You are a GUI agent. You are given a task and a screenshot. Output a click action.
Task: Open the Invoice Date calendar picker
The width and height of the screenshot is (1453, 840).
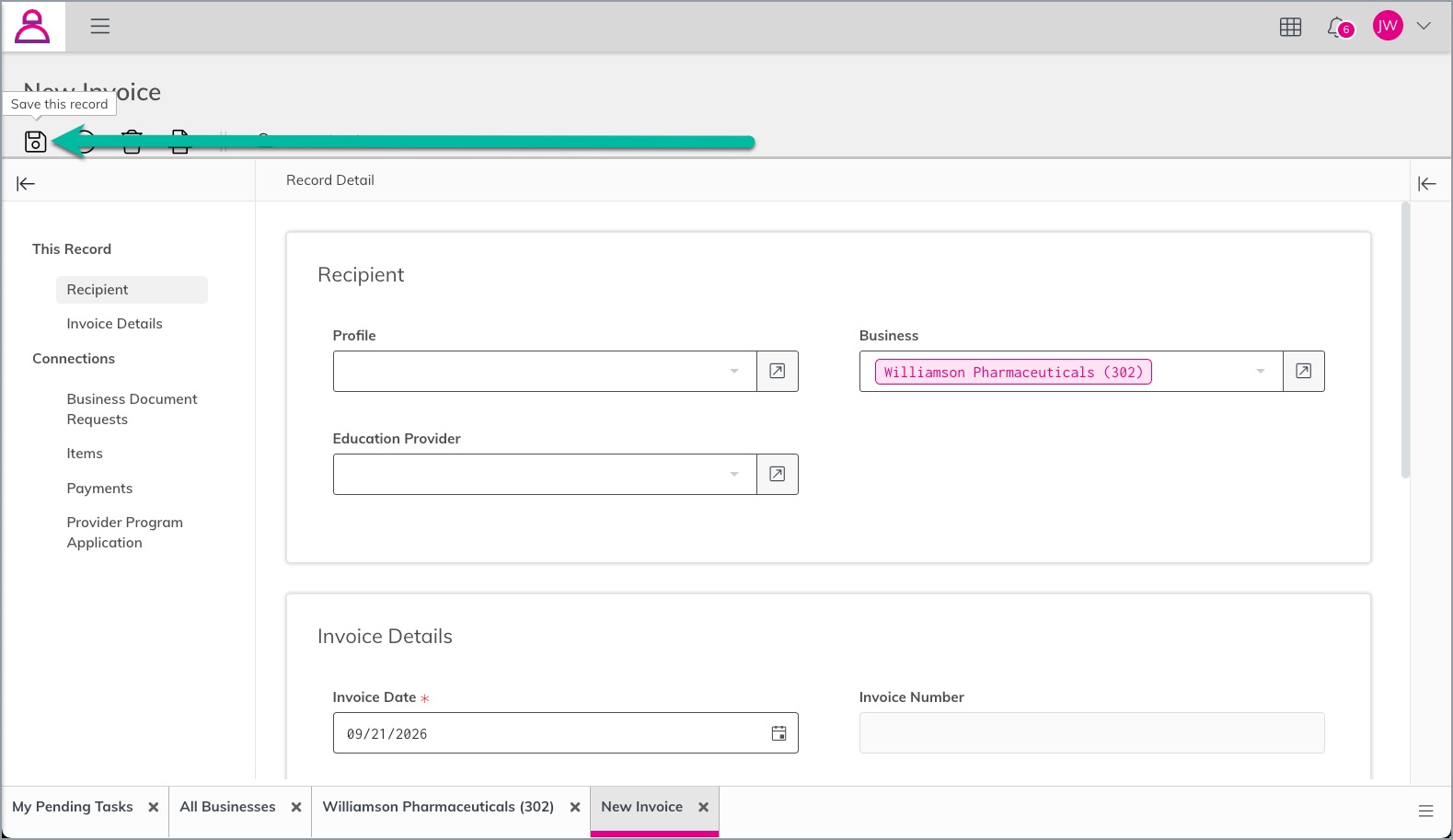click(778, 733)
